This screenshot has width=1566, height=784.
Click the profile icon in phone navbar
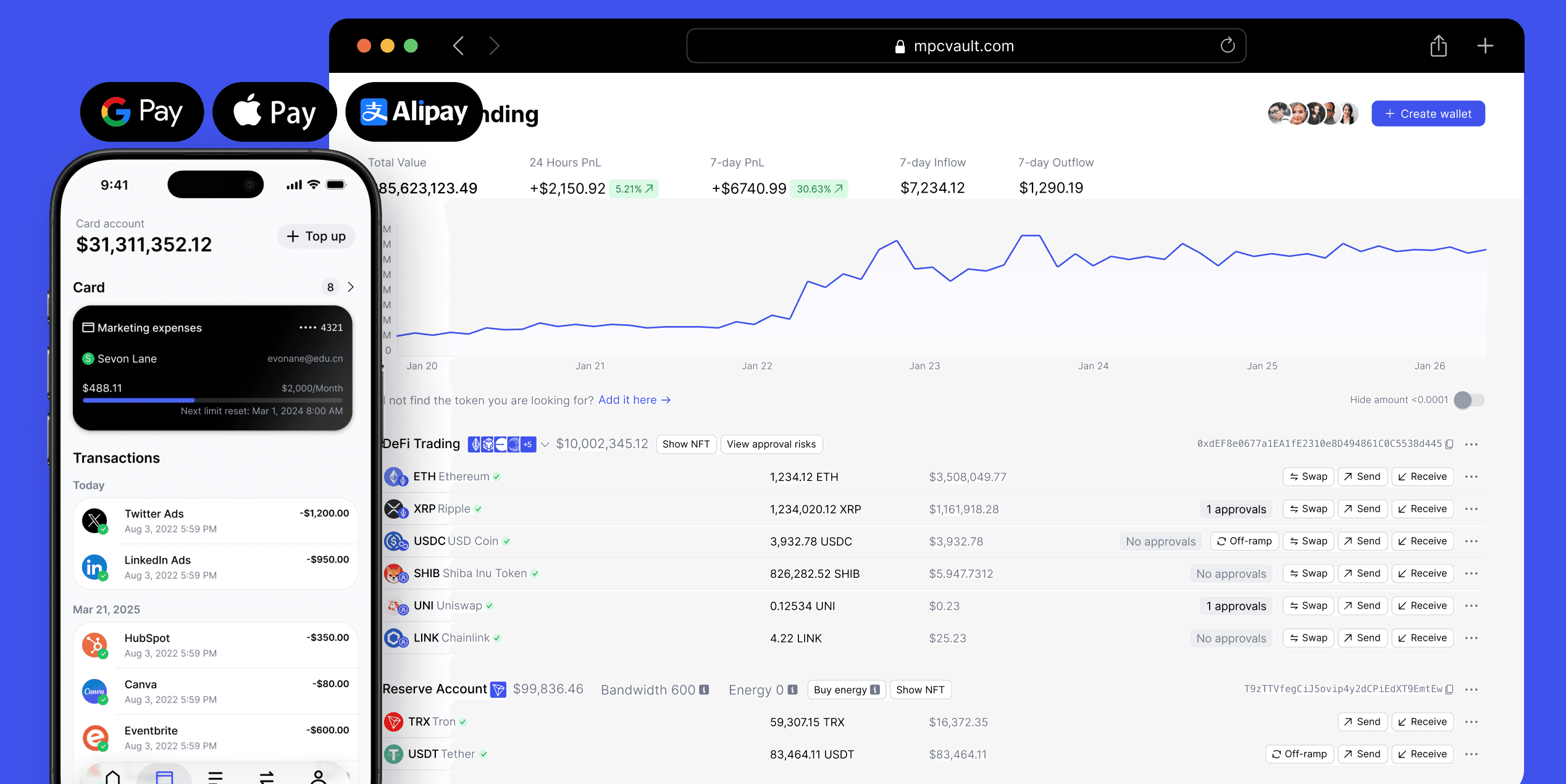click(x=318, y=777)
